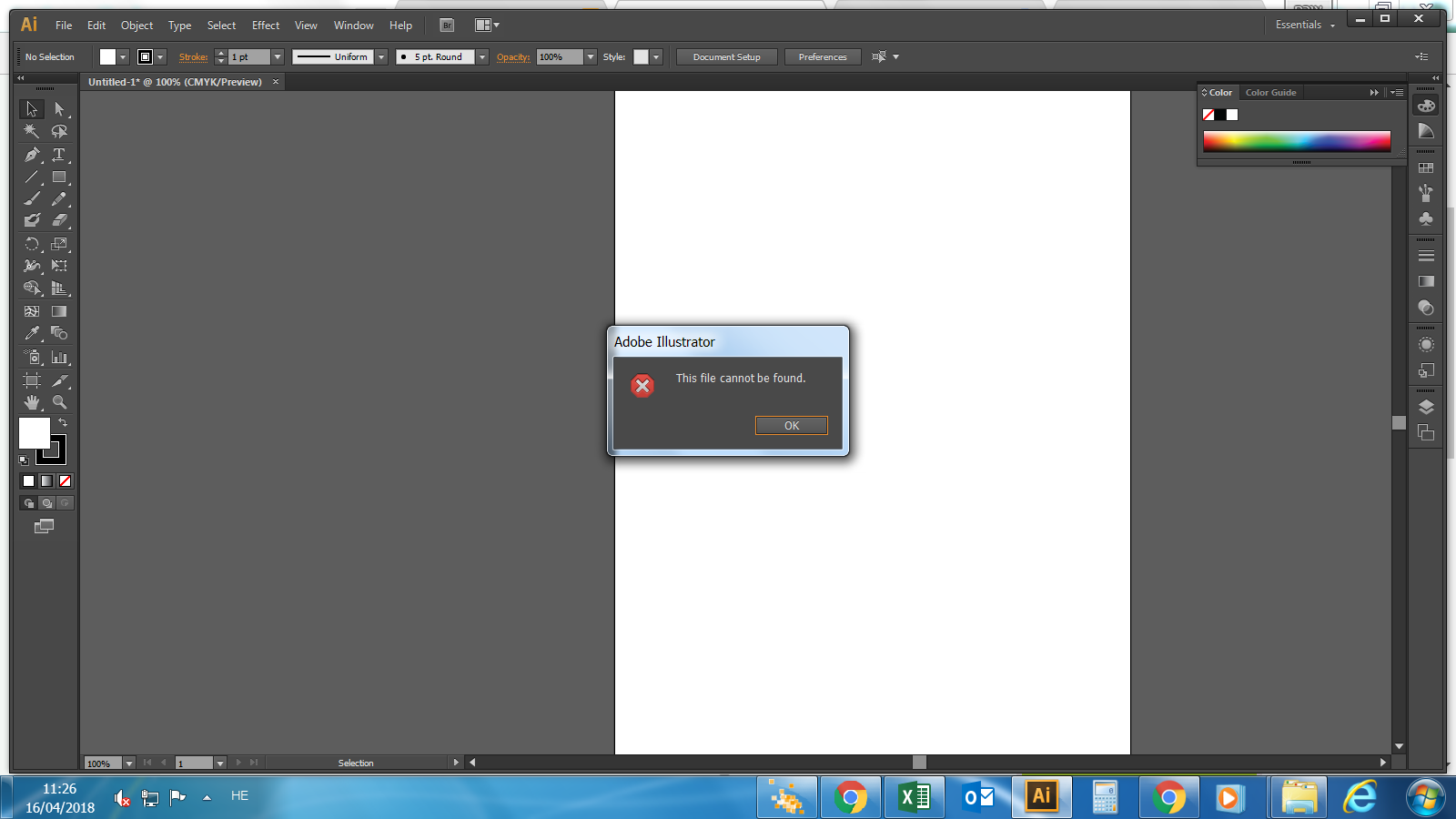
Task: Open the Layers panel from the right dock
Action: click(x=1426, y=407)
